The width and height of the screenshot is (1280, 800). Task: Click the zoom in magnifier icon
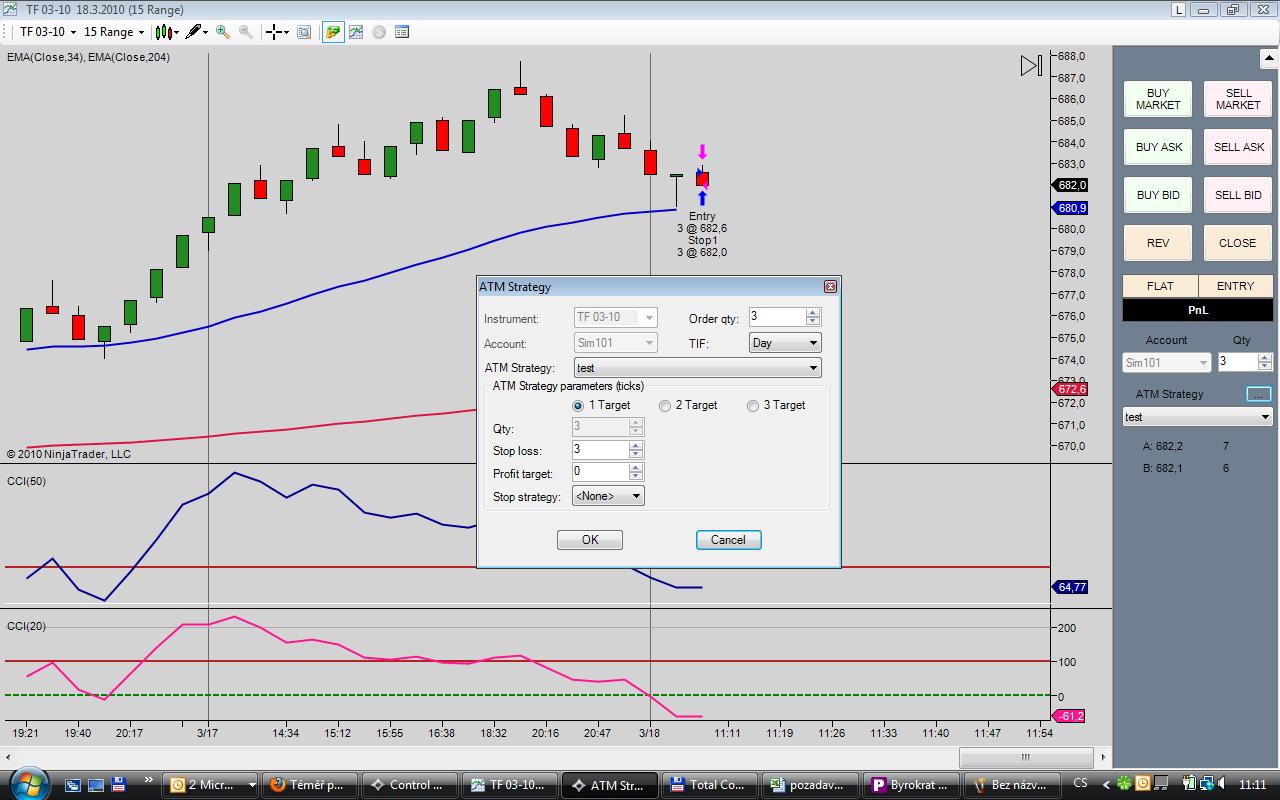(x=223, y=32)
